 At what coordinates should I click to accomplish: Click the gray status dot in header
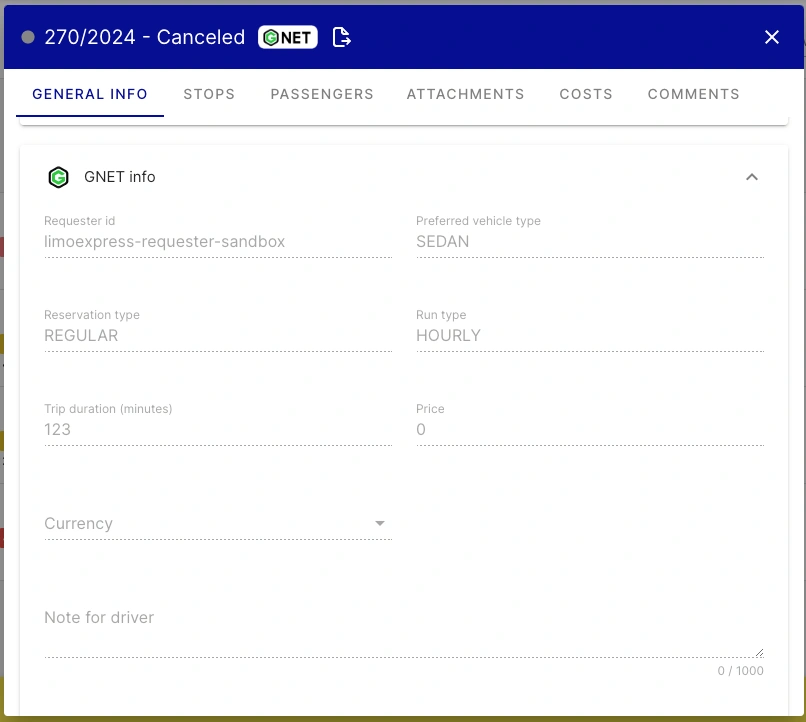[28, 38]
